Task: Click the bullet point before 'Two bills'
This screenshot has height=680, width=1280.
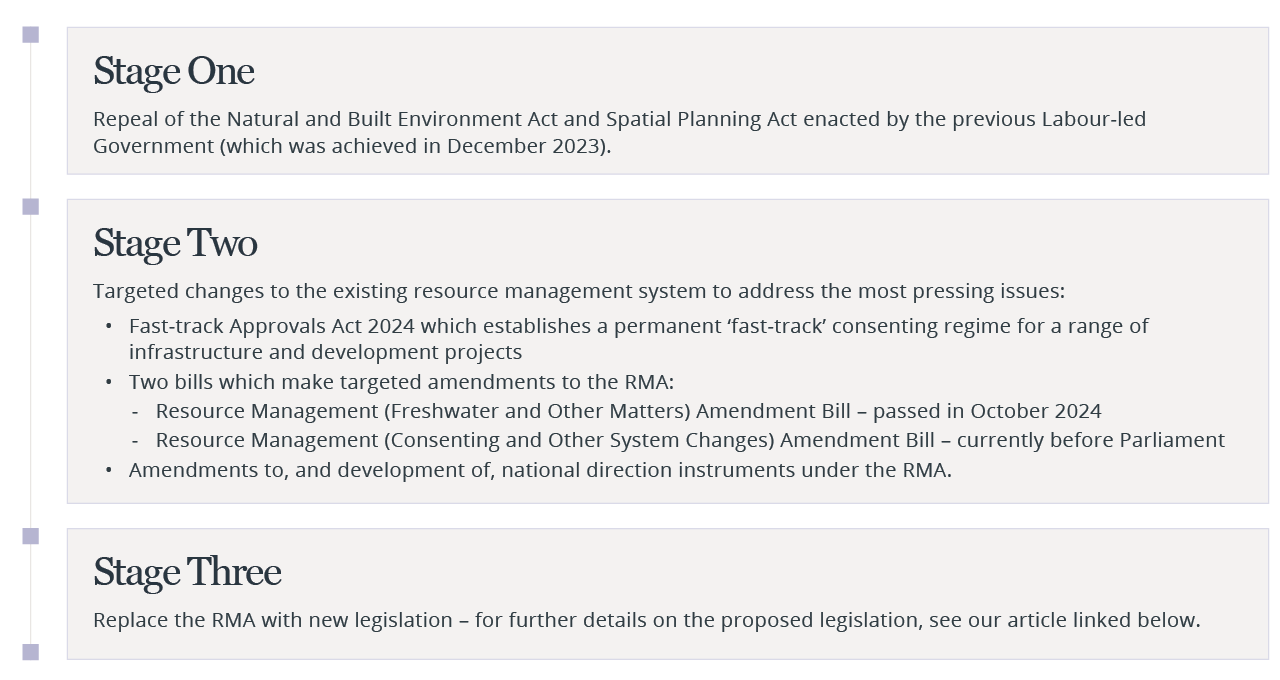Action: tap(109, 382)
